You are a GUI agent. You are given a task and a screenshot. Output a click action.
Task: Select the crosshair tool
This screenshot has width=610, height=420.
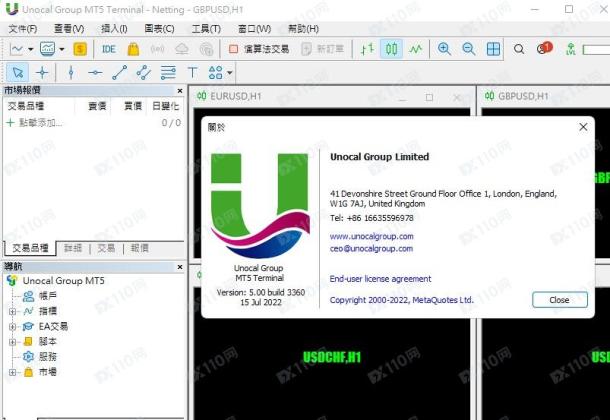tap(42, 72)
